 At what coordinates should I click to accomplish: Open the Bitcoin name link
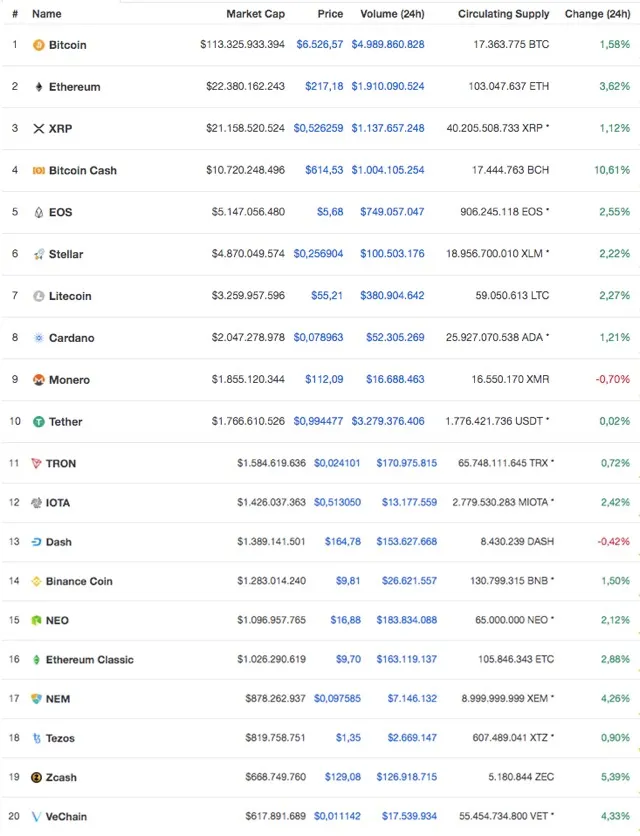[68, 45]
